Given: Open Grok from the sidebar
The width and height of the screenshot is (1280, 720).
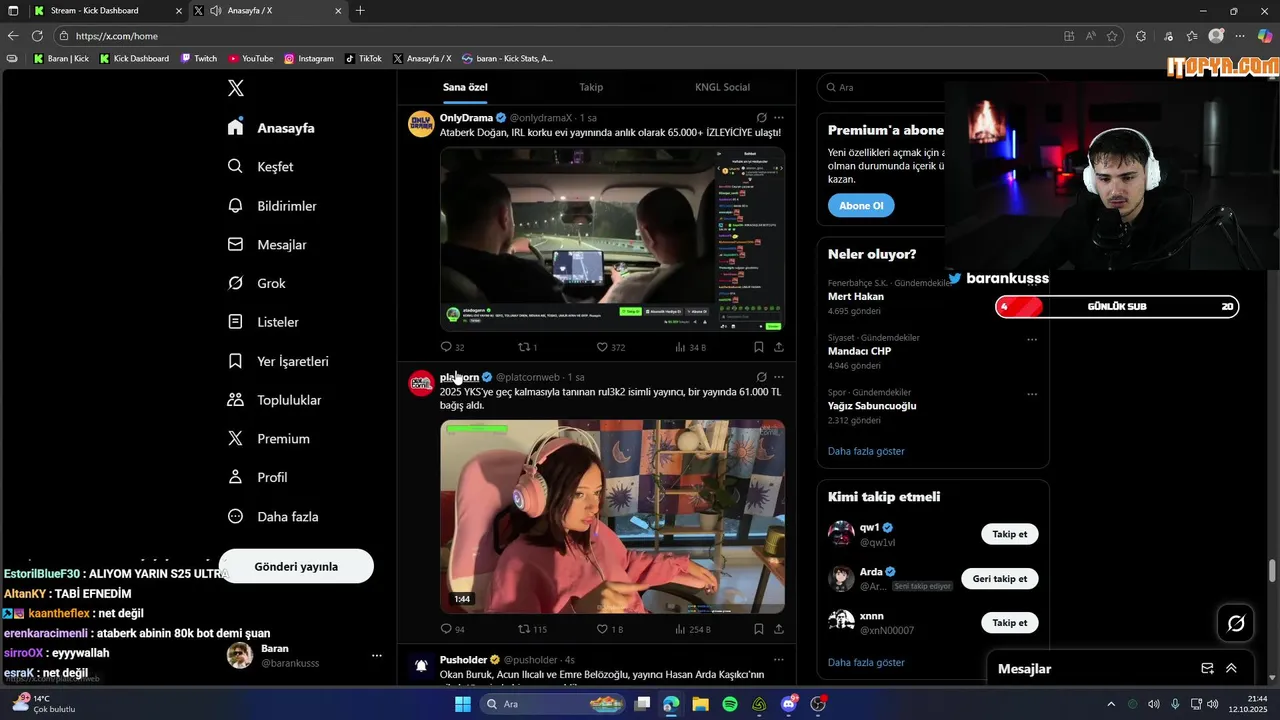Looking at the screenshot, I should (257, 284).
